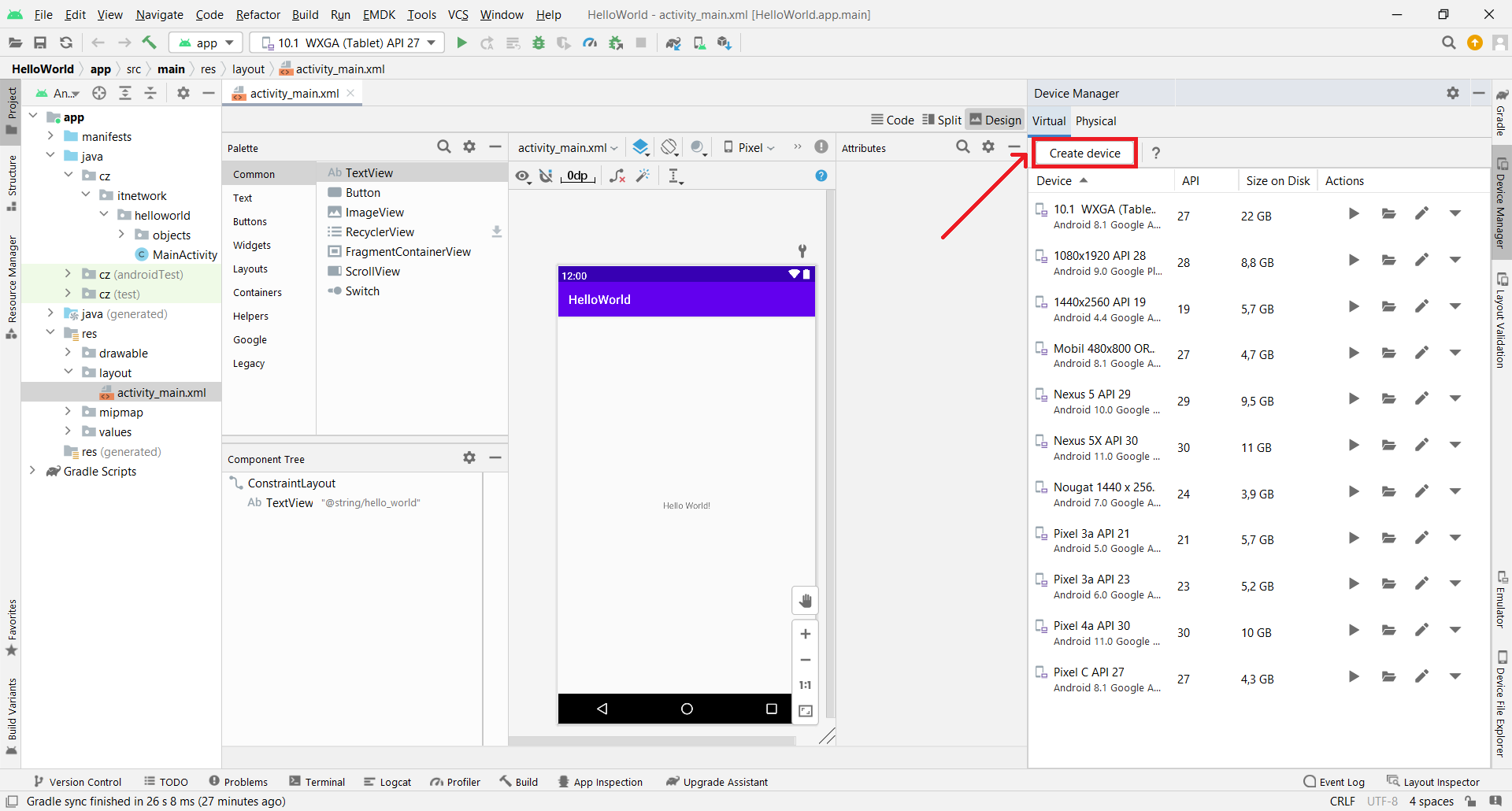1512x811 pixels.
Task: Switch editor to Split view
Action: click(x=942, y=120)
